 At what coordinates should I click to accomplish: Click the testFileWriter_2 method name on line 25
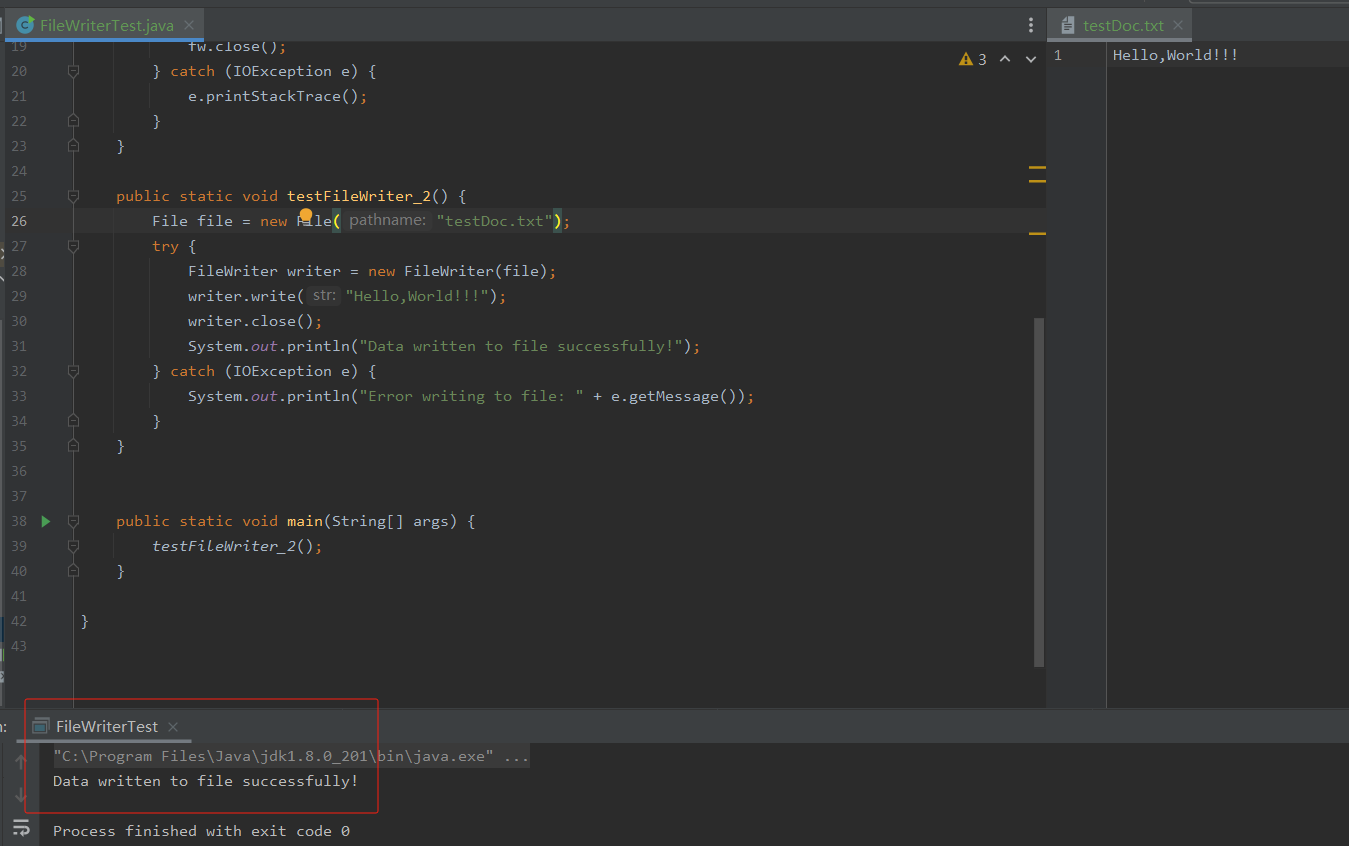pos(359,196)
